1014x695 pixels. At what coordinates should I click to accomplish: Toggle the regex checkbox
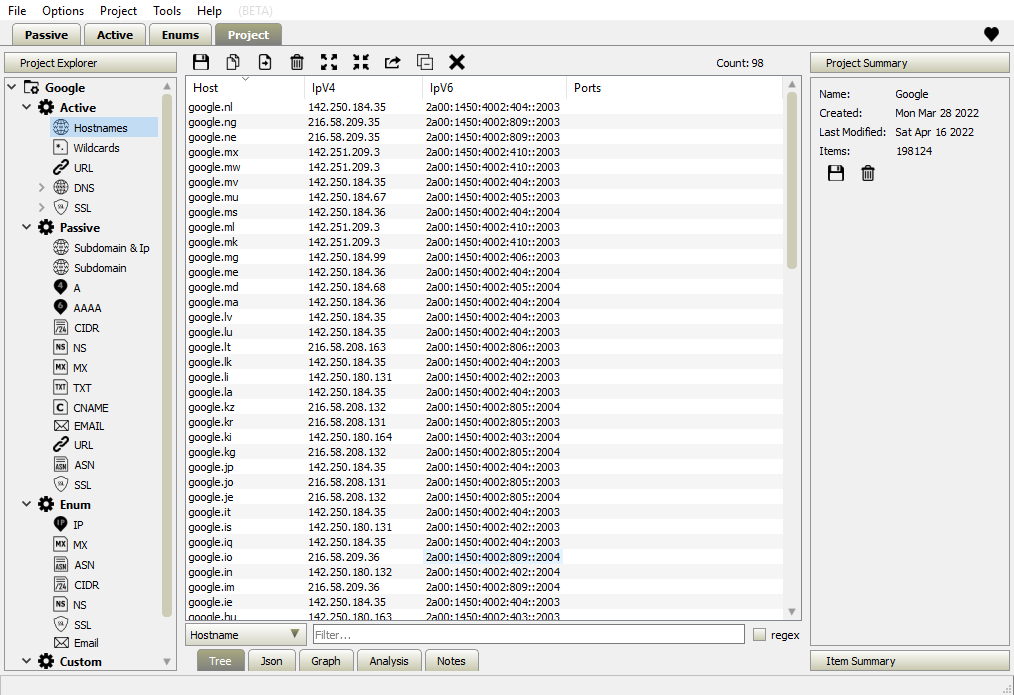759,635
